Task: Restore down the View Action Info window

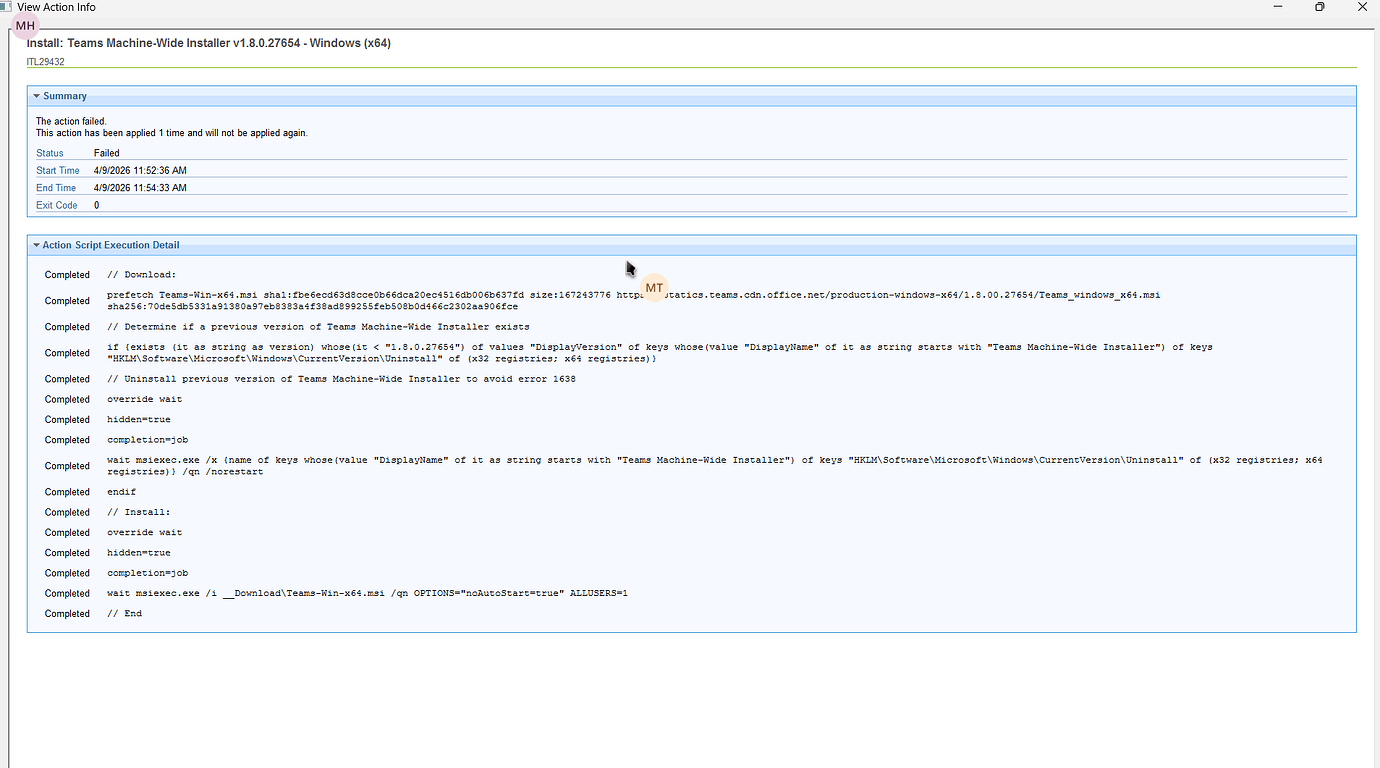Action: coord(1319,7)
